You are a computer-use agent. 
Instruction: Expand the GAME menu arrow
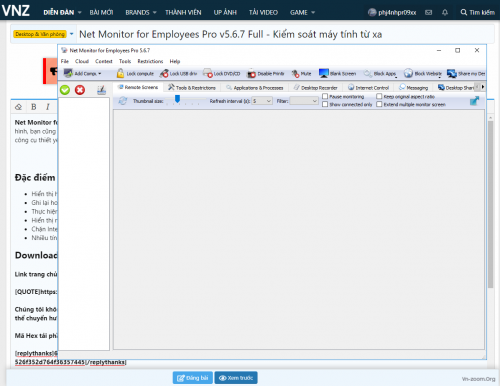(x=313, y=12)
